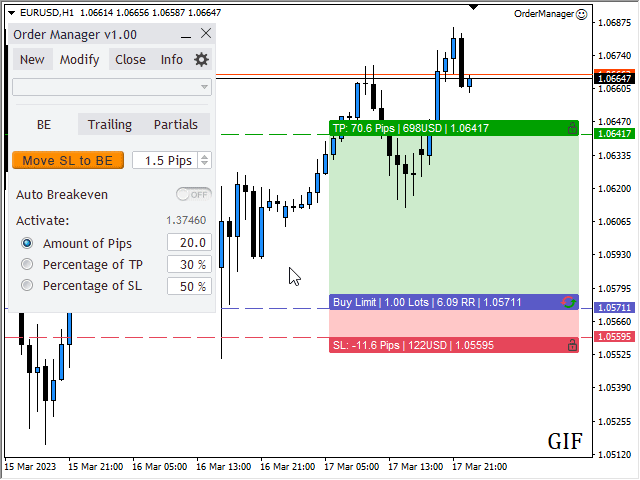This screenshot has height=480, width=640.
Task: Select the Partials sub-tab
Action: tap(176, 124)
